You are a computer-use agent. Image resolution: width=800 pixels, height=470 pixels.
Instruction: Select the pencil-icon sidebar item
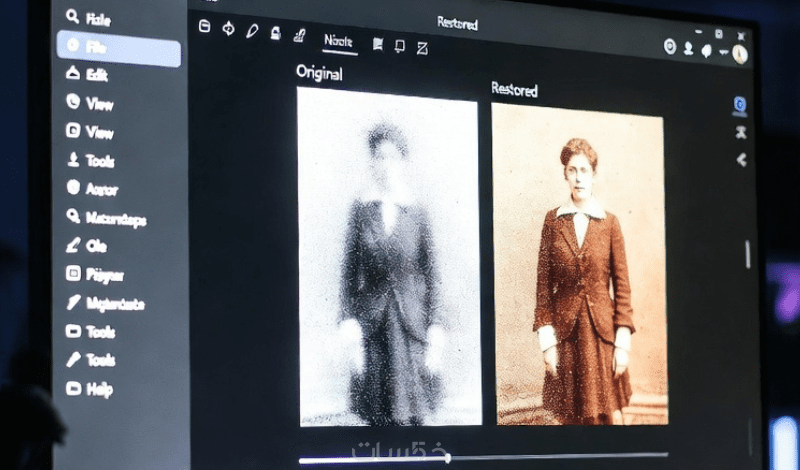[86, 246]
